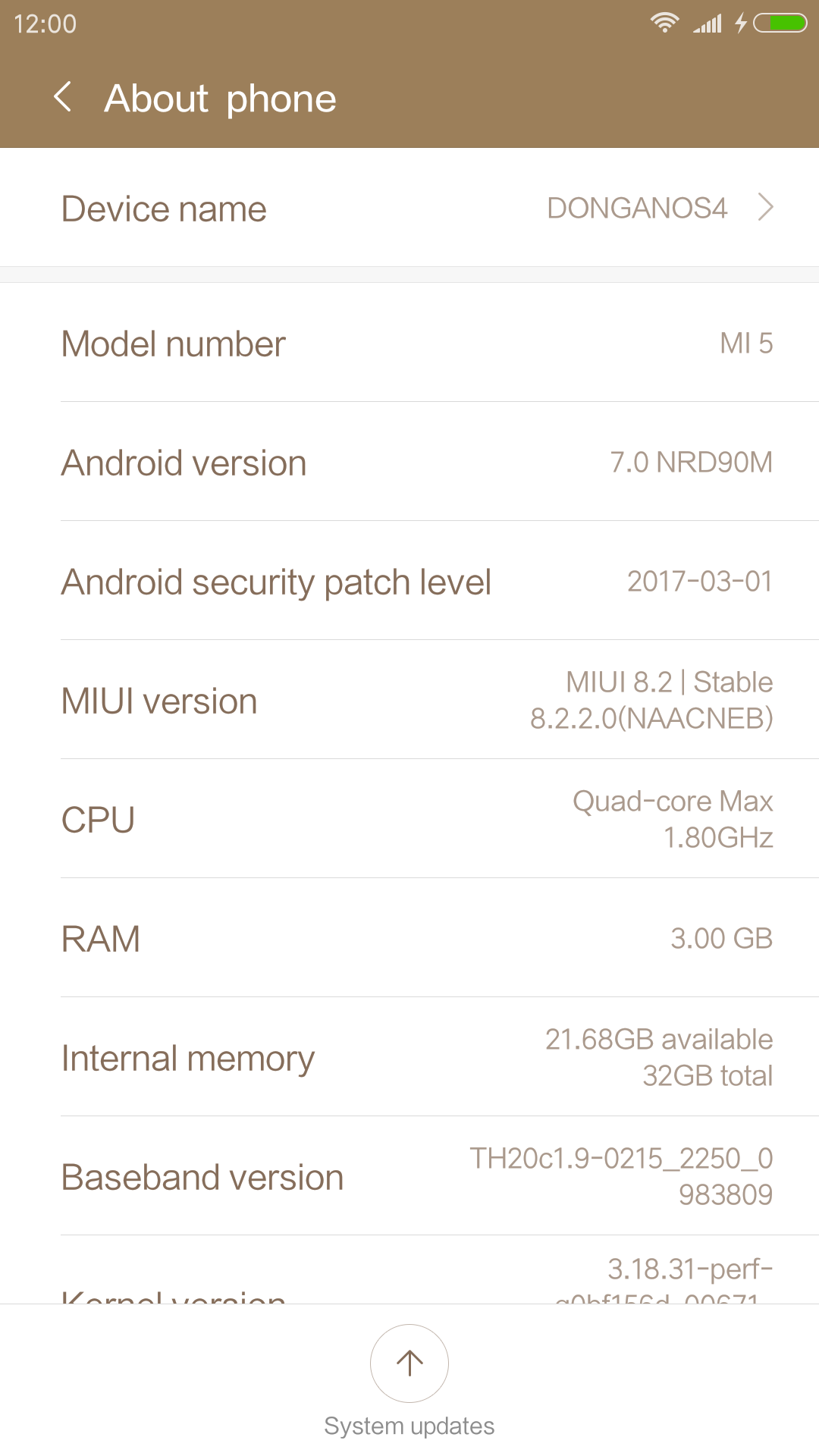Tap the Wi-Fi status icon

(x=664, y=23)
